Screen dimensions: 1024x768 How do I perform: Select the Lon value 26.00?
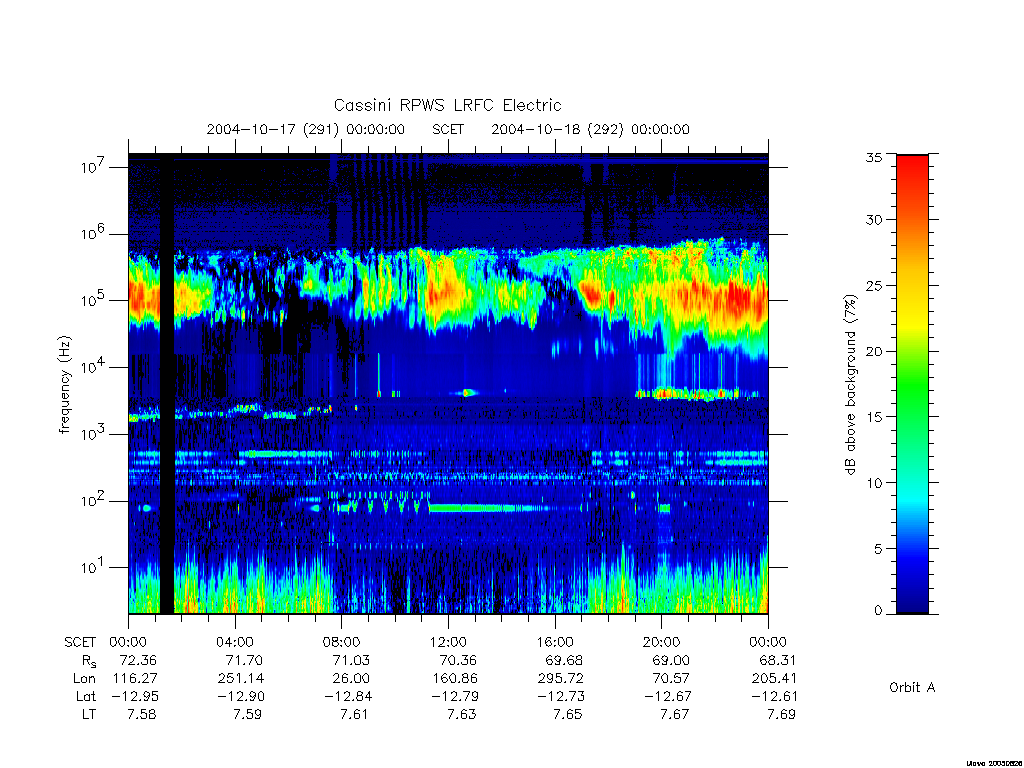(x=351, y=678)
